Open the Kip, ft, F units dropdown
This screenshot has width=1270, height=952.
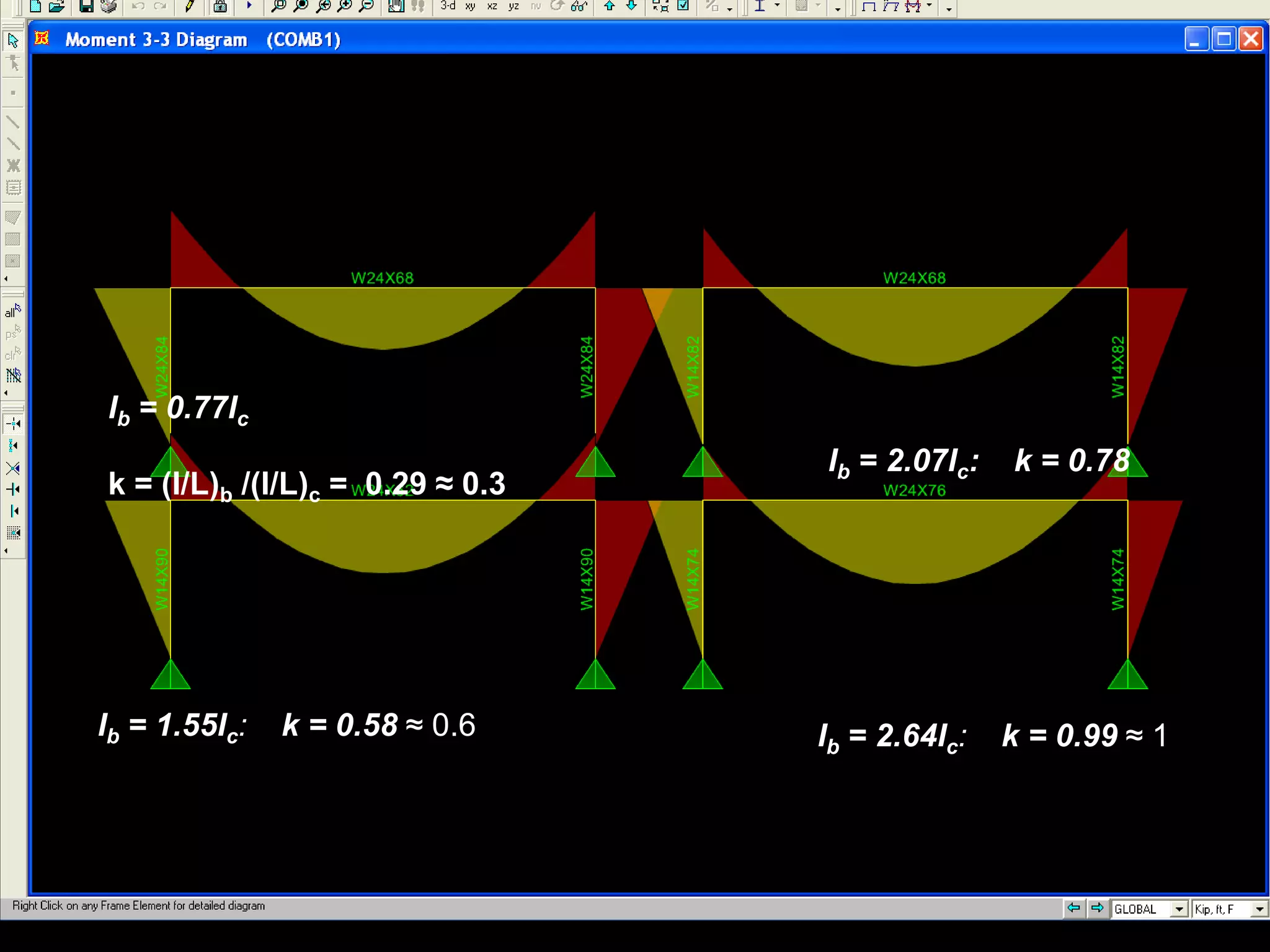point(1259,909)
